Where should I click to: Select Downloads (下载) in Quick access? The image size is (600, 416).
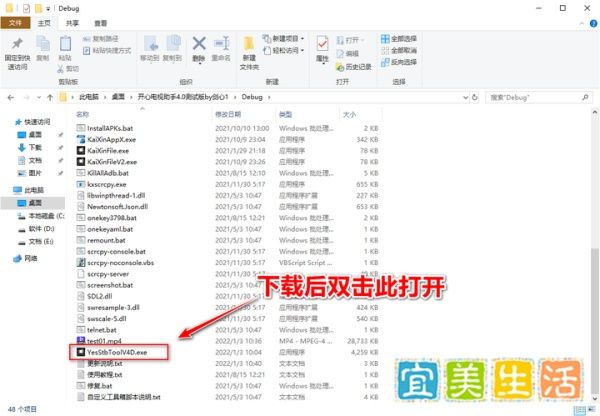pyautogui.click(x=31, y=147)
